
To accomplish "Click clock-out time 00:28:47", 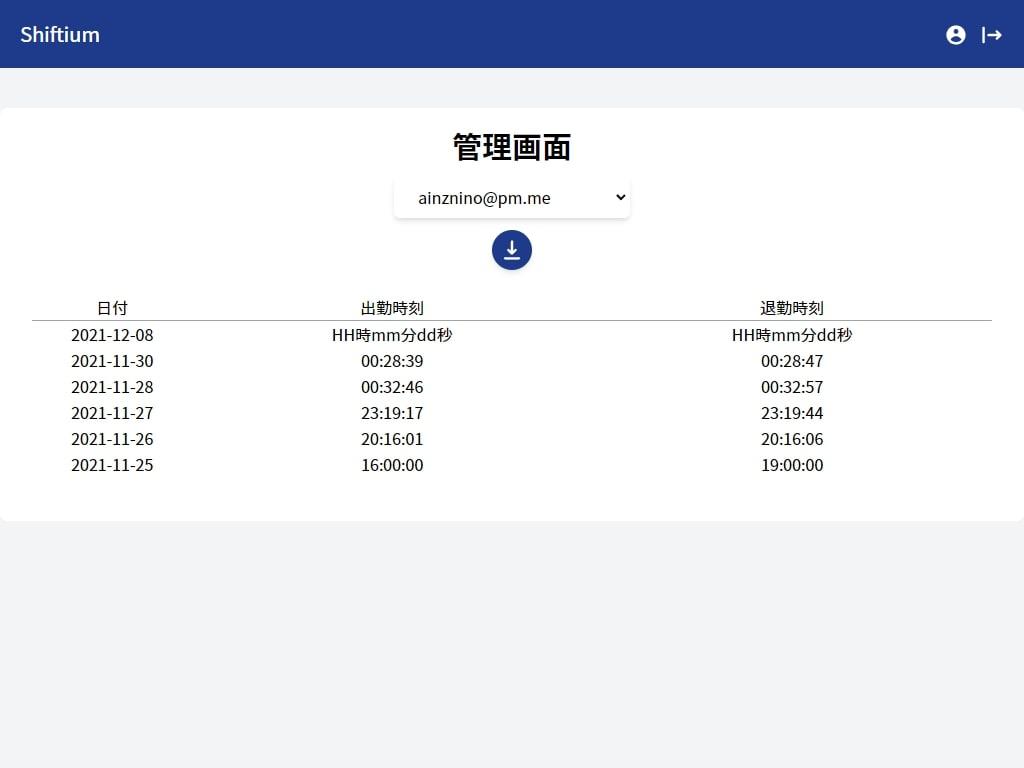I will tap(792, 361).
